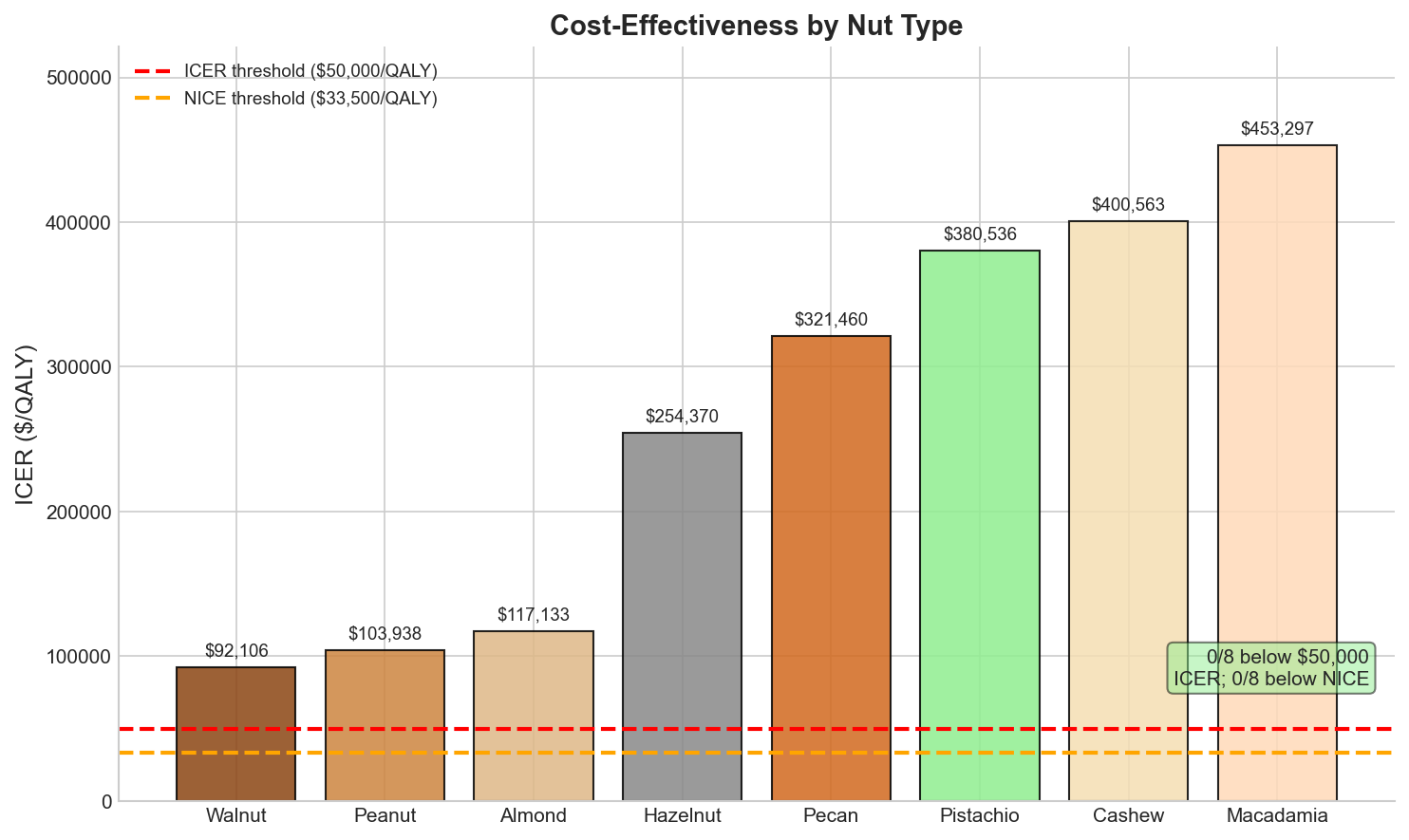Select the $92,106 data label
This screenshot has width=1409, height=840.
tap(236, 651)
